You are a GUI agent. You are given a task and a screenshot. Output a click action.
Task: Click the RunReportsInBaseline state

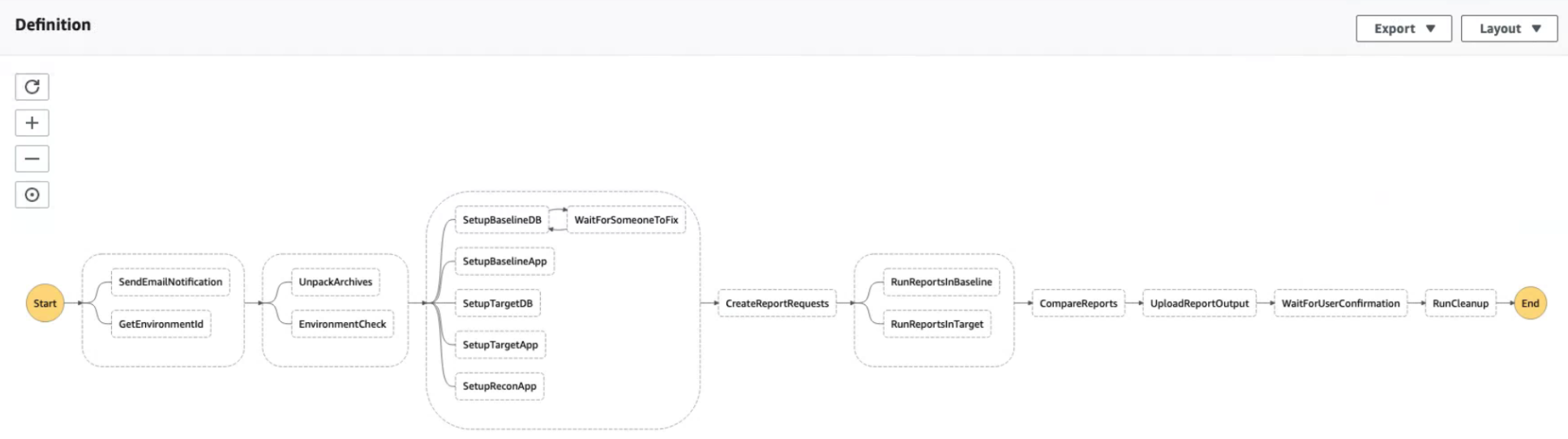(x=940, y=282)
